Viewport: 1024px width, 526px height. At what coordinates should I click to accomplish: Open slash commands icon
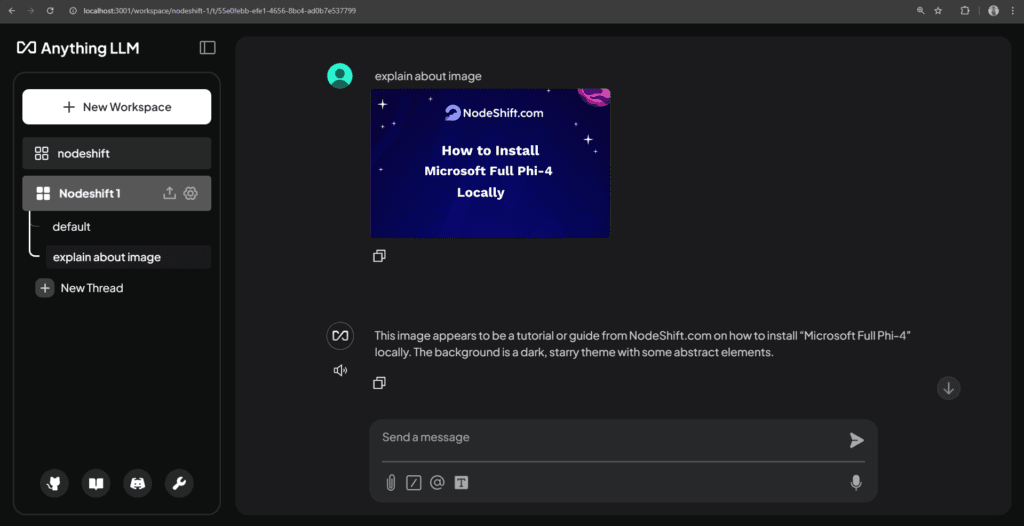[x=413, y=483]
